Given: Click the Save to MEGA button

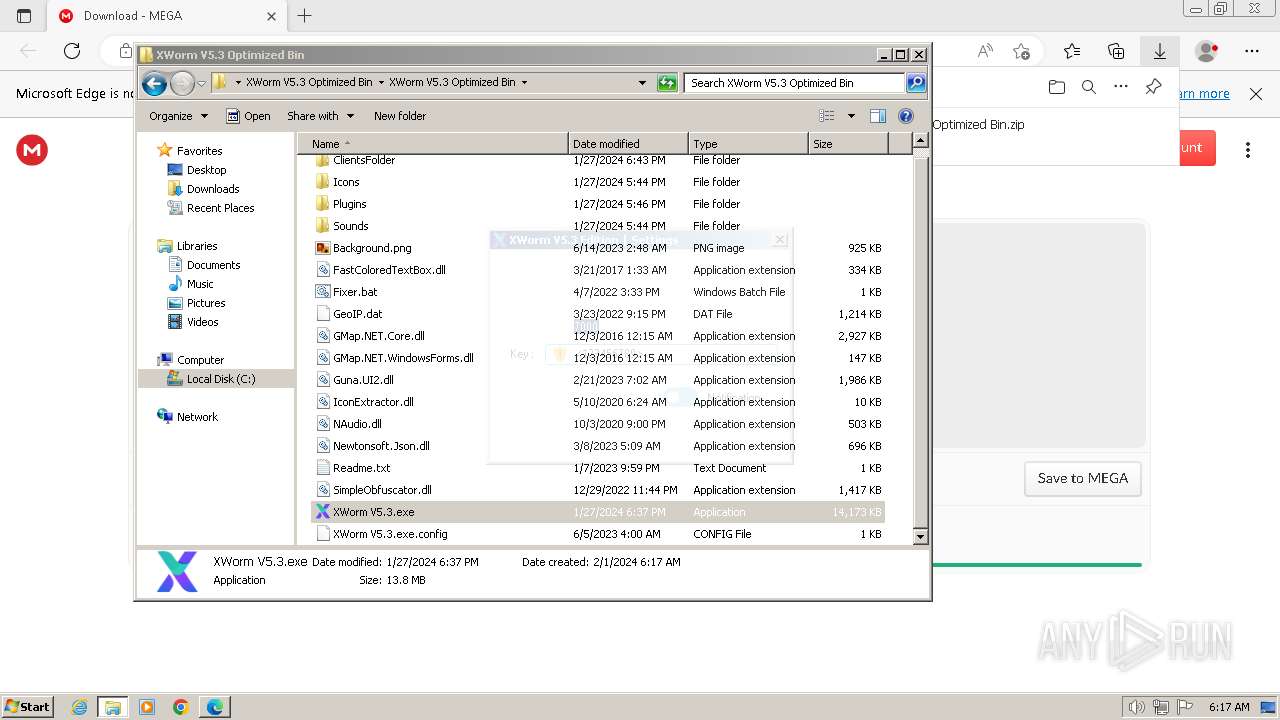Looking at the screenshot, I should coord(1083,478).
